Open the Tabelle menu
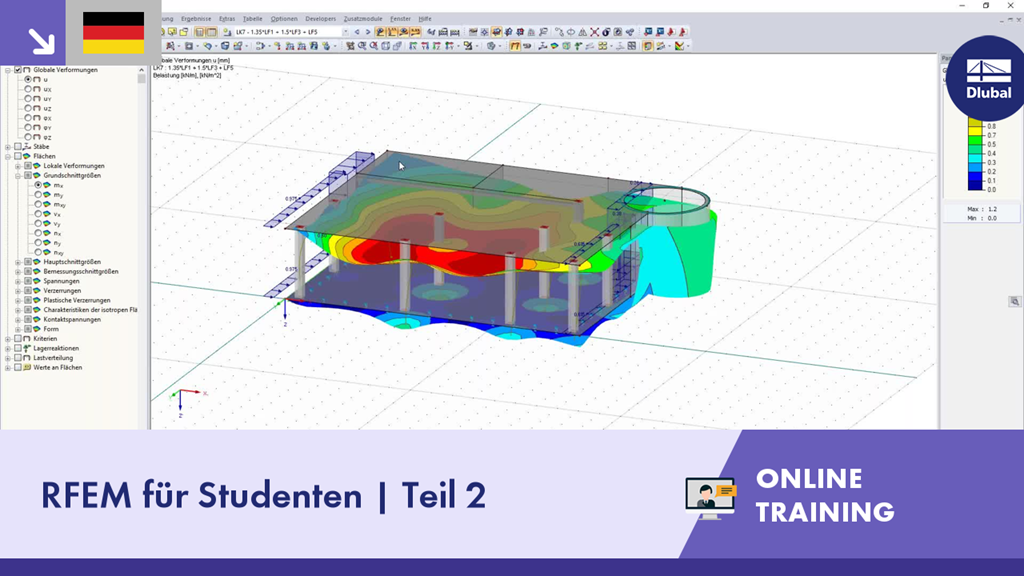This screenshot has height=576, width=1024. point(252,19)
